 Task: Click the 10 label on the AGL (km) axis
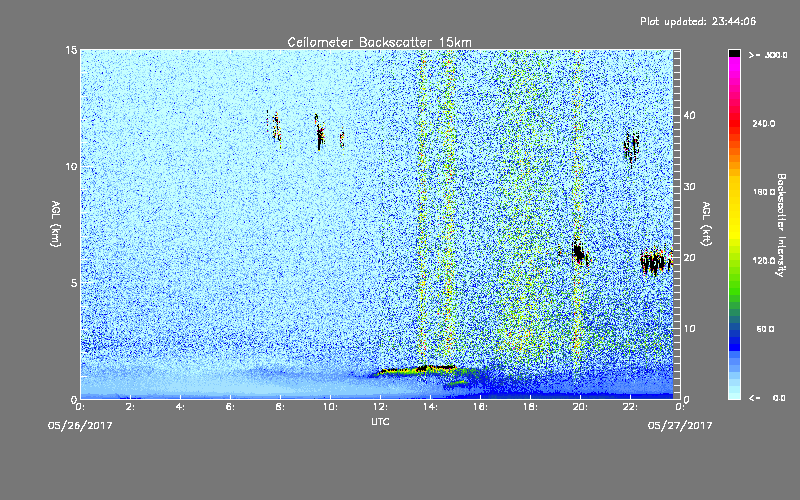71,167
